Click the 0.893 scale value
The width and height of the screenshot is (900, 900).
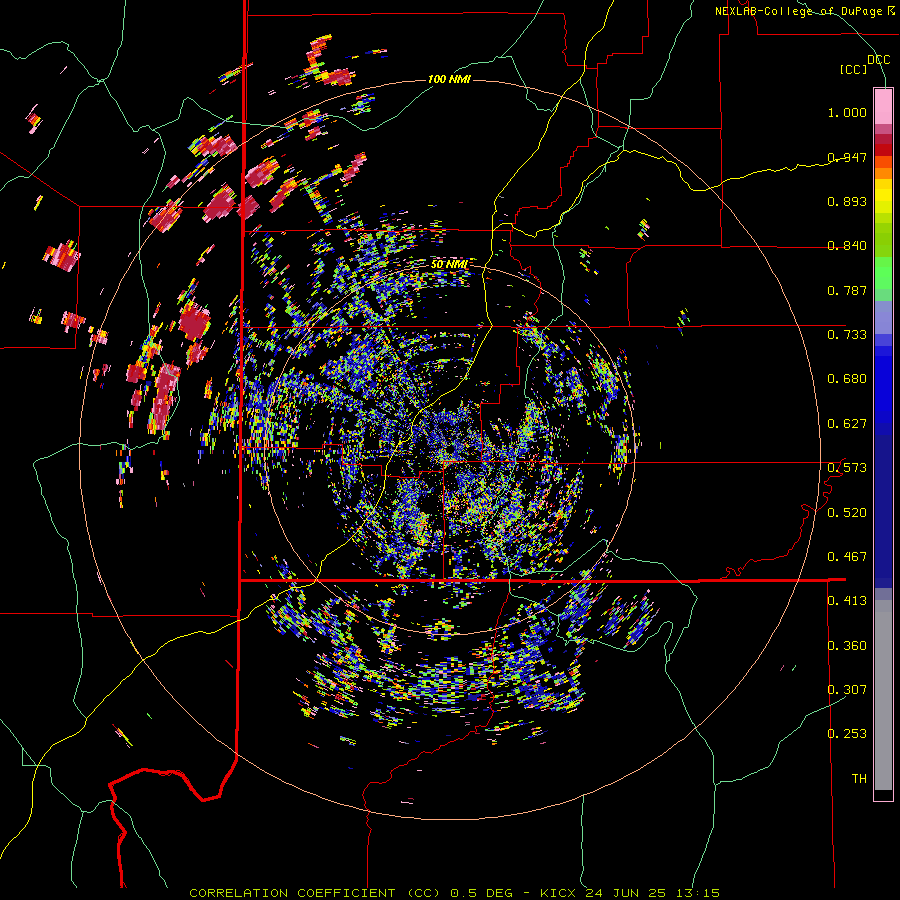(x=847, y=201)
